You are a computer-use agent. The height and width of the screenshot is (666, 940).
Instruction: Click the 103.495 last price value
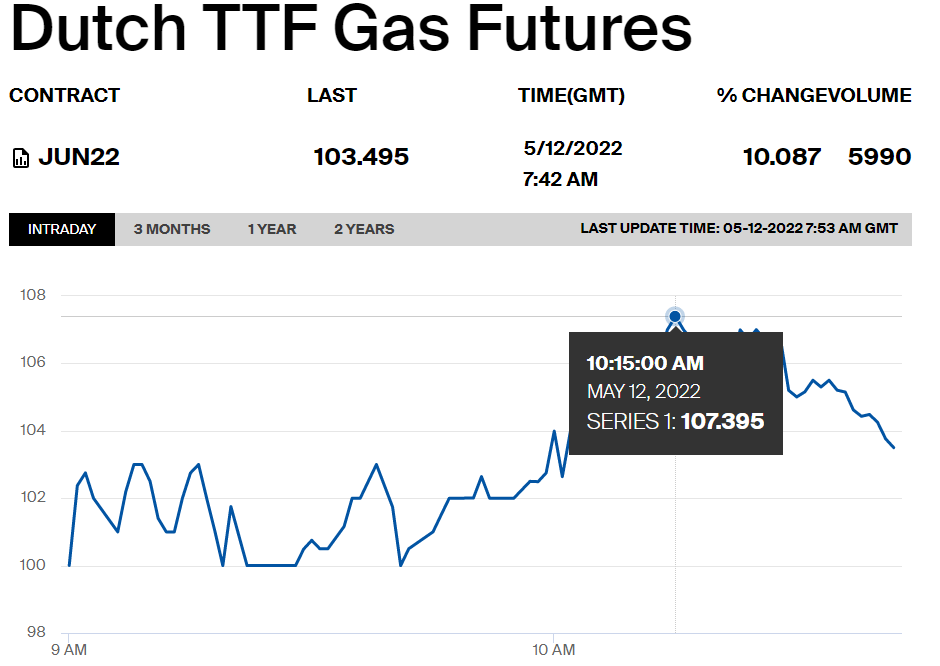[361, 157]
